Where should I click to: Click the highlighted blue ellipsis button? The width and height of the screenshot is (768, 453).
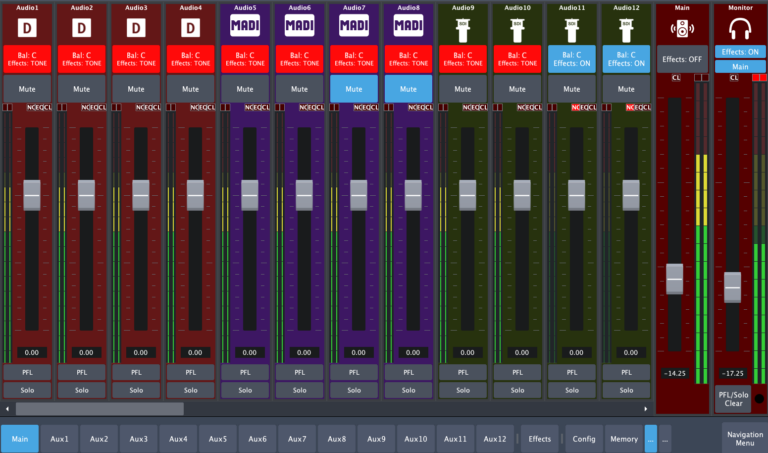coord(650,439)
